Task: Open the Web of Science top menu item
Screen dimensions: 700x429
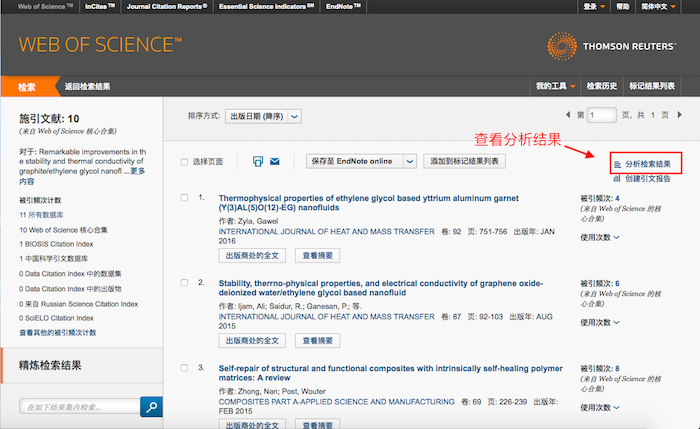Action: click(45, 6)
